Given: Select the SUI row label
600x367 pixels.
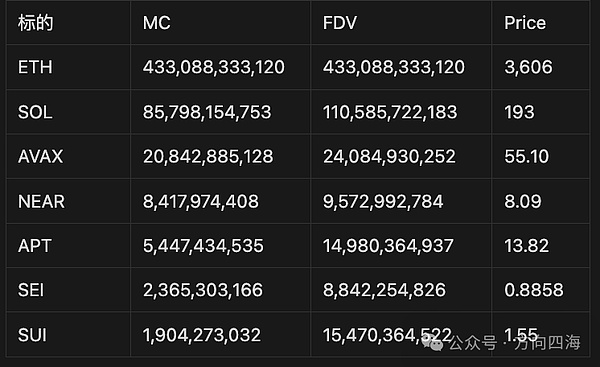Looking at the screenshot, I should pos(32,335).
